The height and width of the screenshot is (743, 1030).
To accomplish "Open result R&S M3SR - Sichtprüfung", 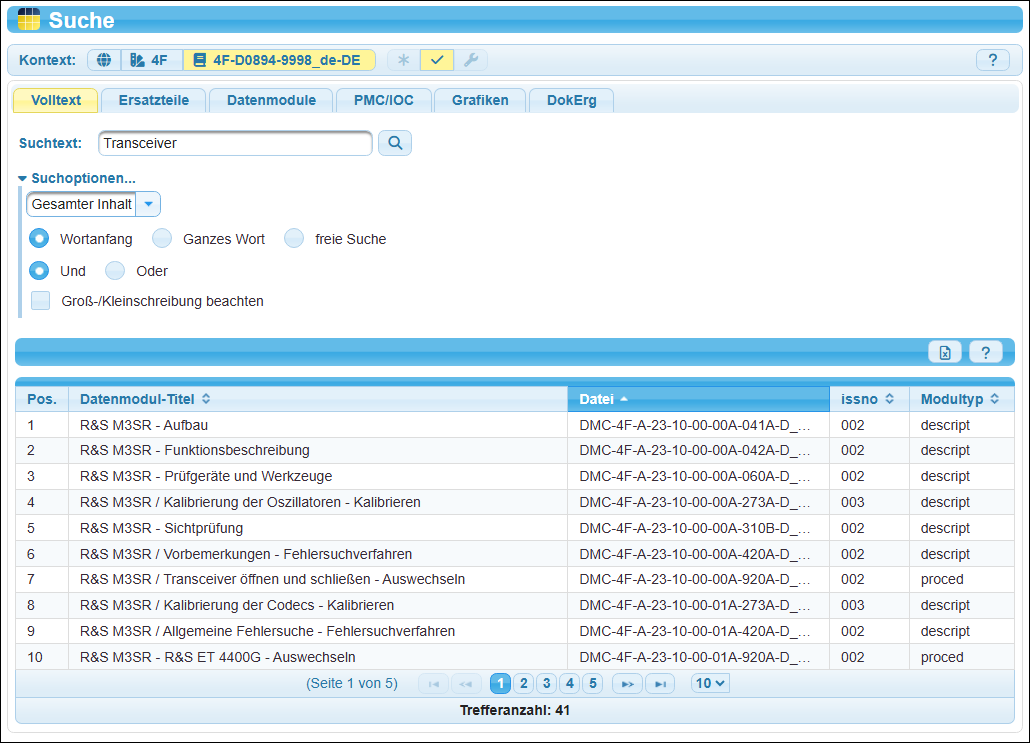I will click(162, 528).
